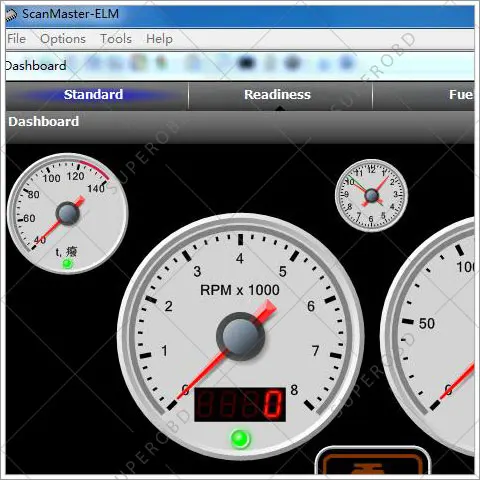Click the digital RPM readout display
This screenshot has width=480, height=480.
tap(240, 405)
